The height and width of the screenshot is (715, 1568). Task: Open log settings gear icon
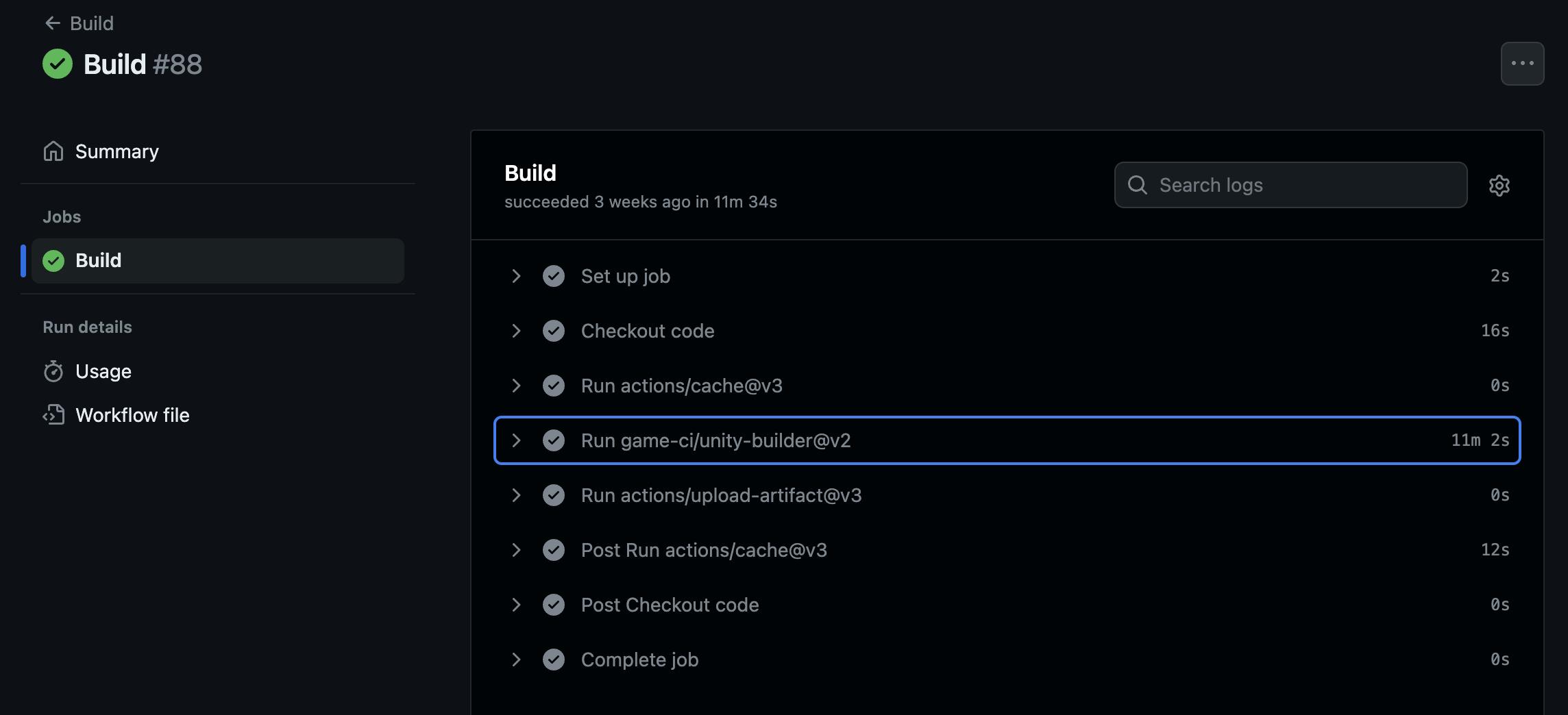pos(1499,186)
